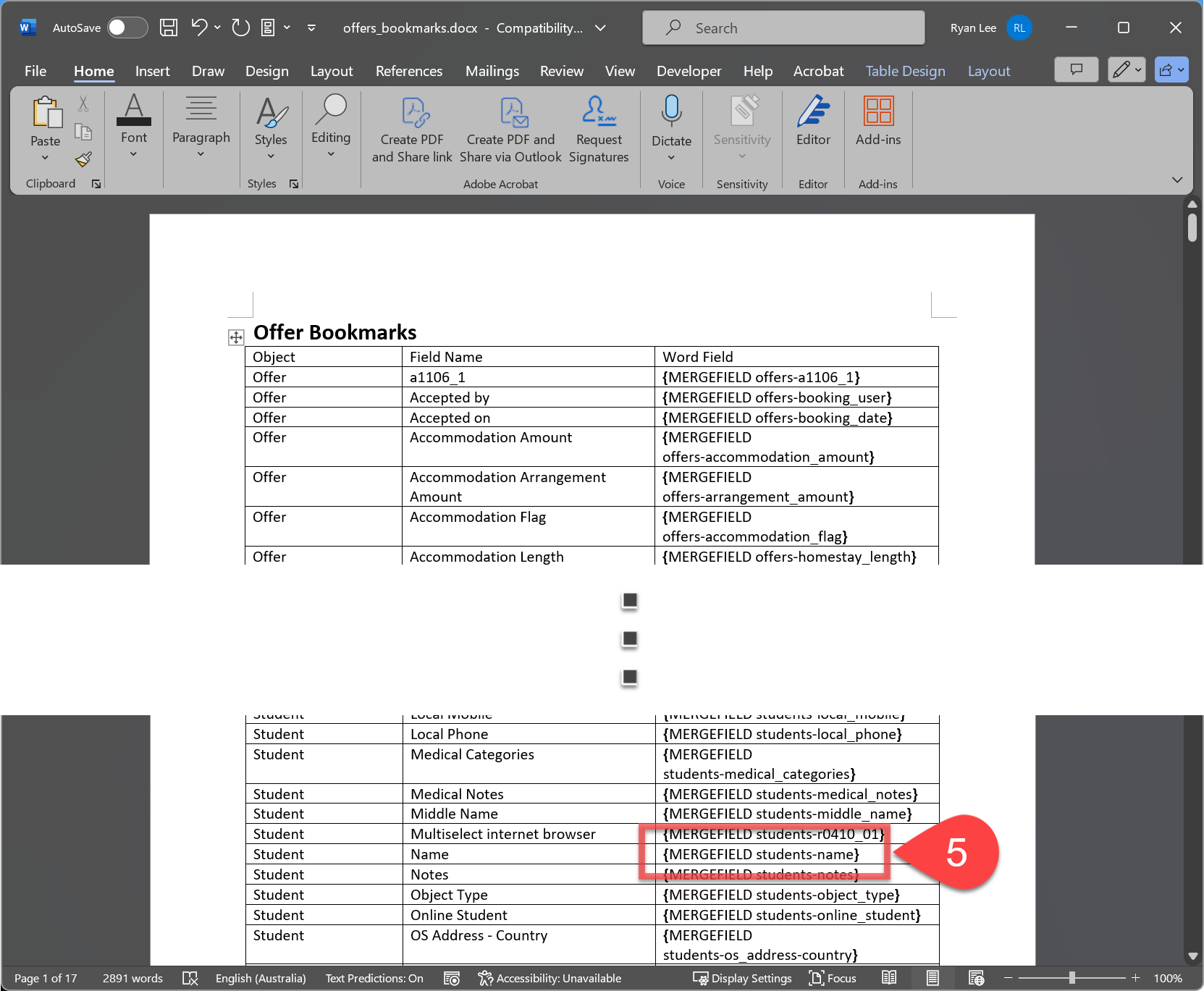
Task: Click the Comments button
Action: pyautogui.click(x=1077, y=69)
